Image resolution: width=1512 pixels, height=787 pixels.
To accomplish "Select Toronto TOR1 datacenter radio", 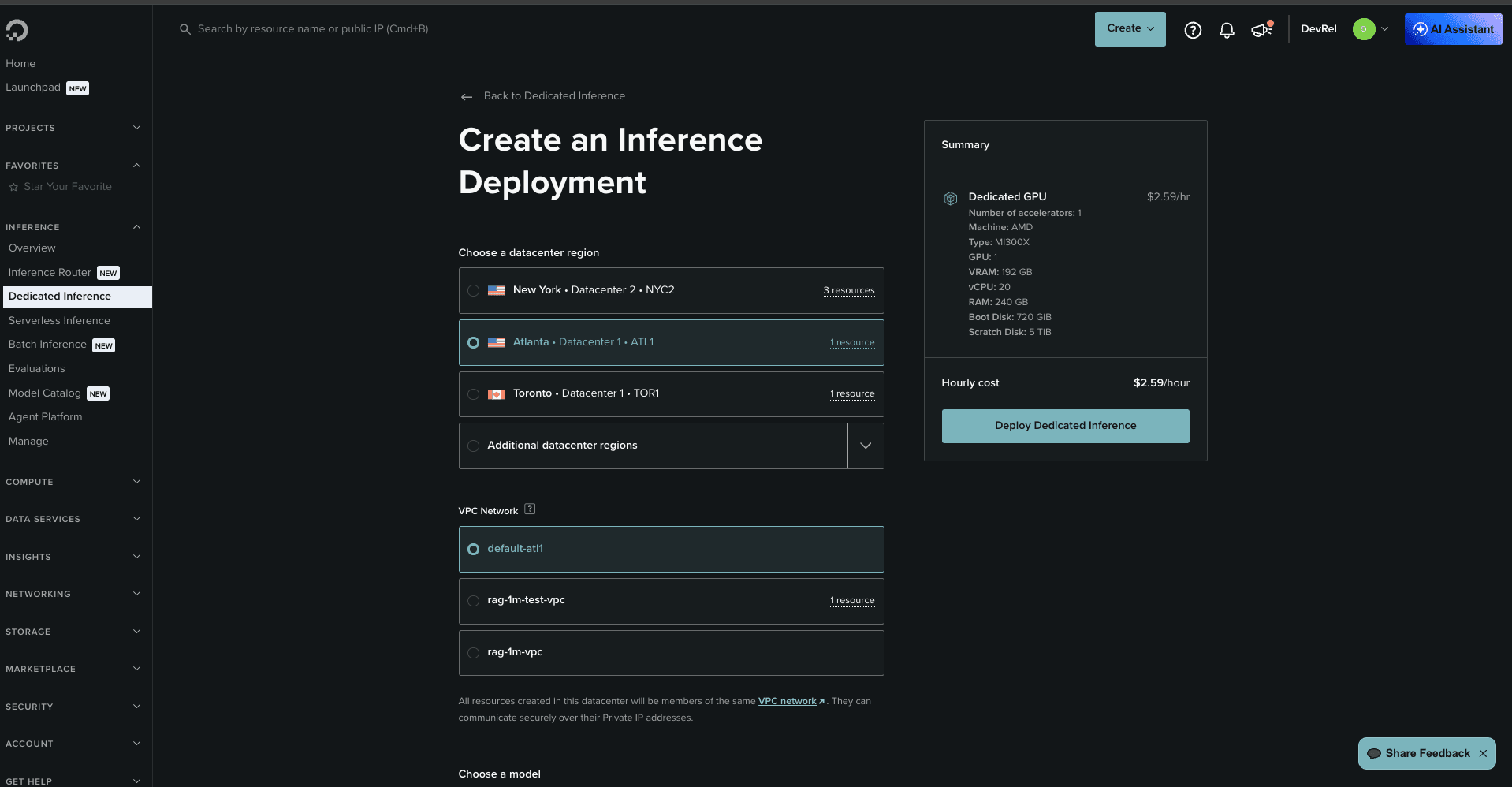I will (473, 393).
